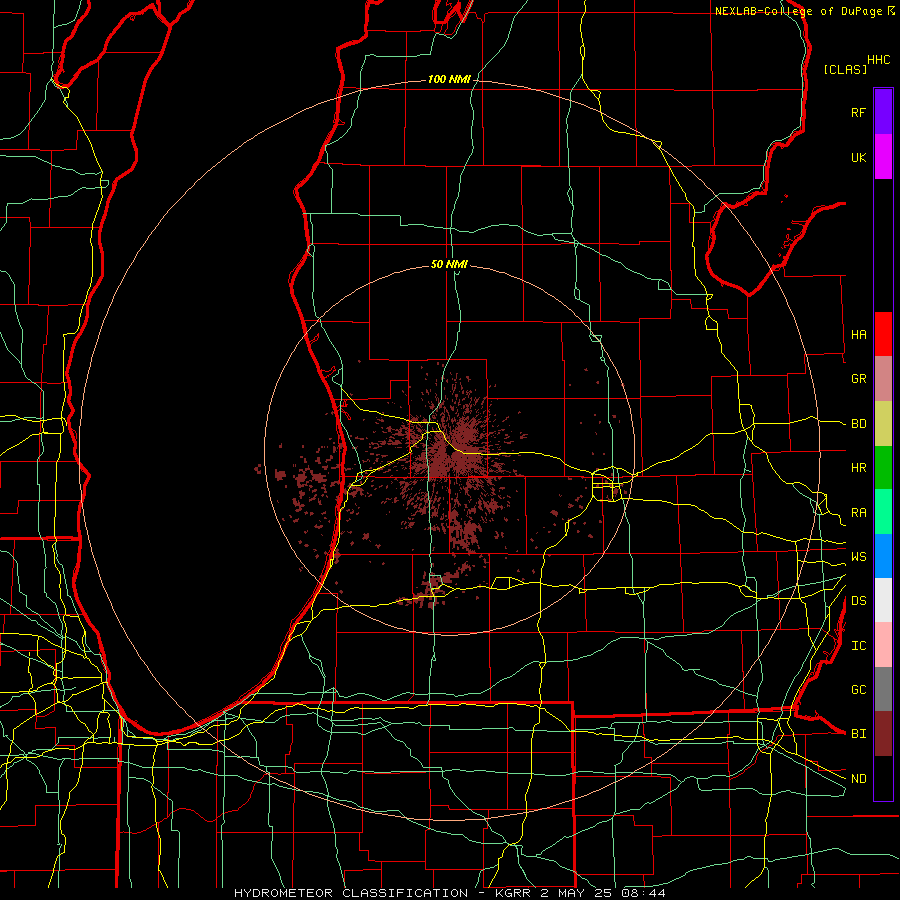
Task: Click the [CLAS] units label
Action: pos(845,69)
